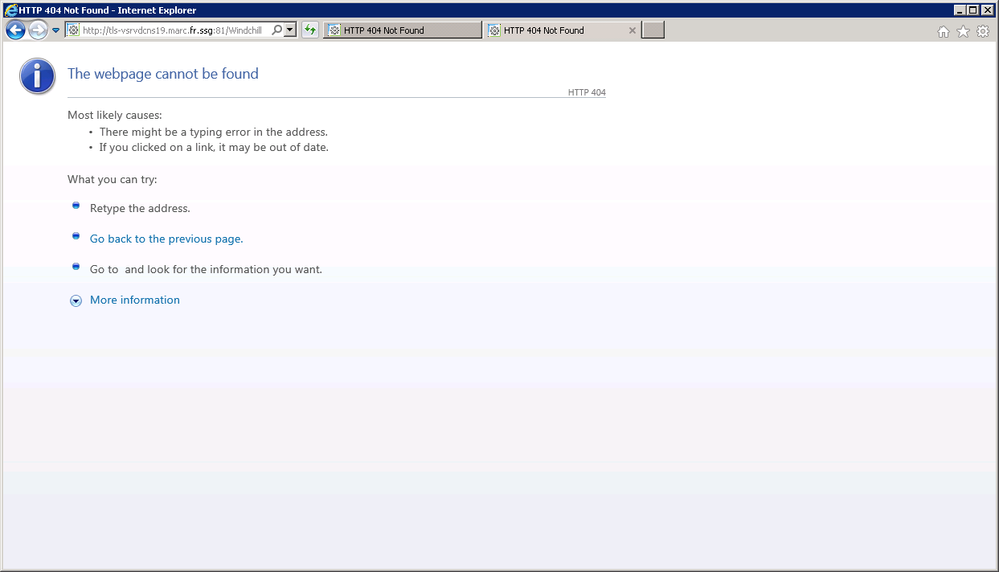Switch to first HTTP 404 Not Found tab
This screenshot has width=999, height=572.
click(403, 30)
